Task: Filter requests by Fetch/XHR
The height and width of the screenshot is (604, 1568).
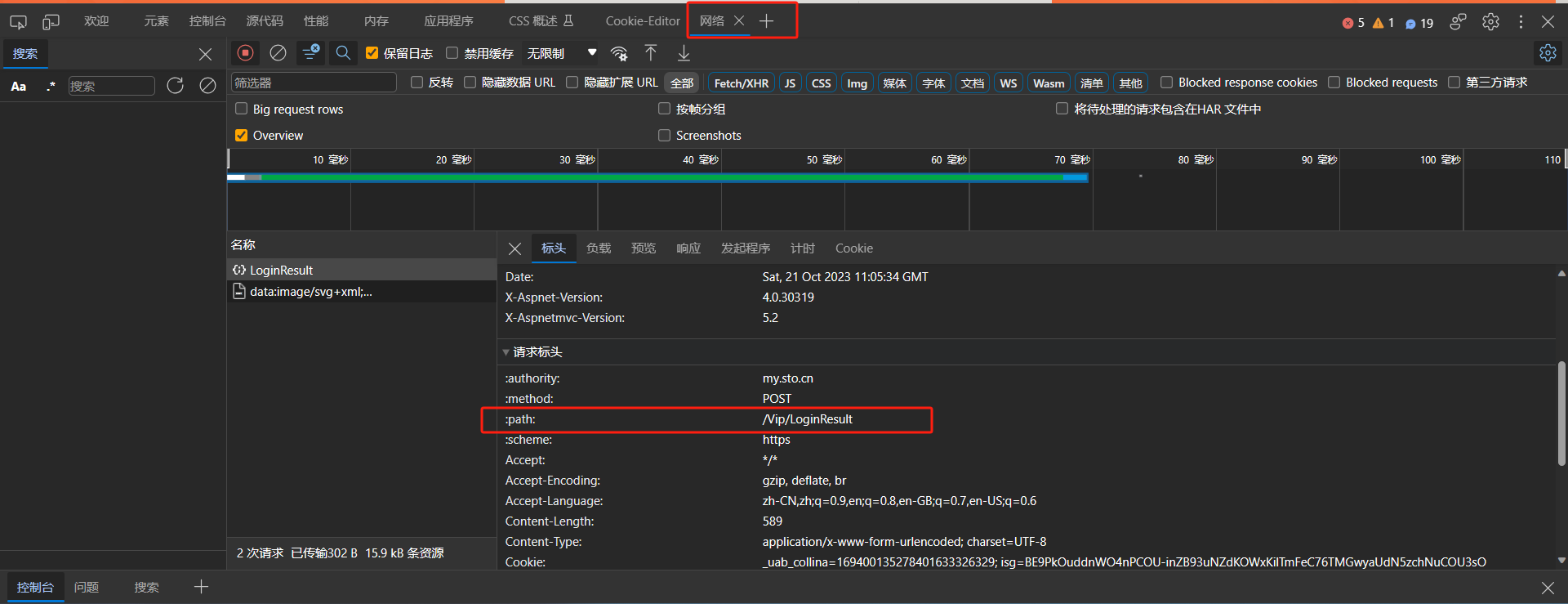Action: (x=742, y=83)
